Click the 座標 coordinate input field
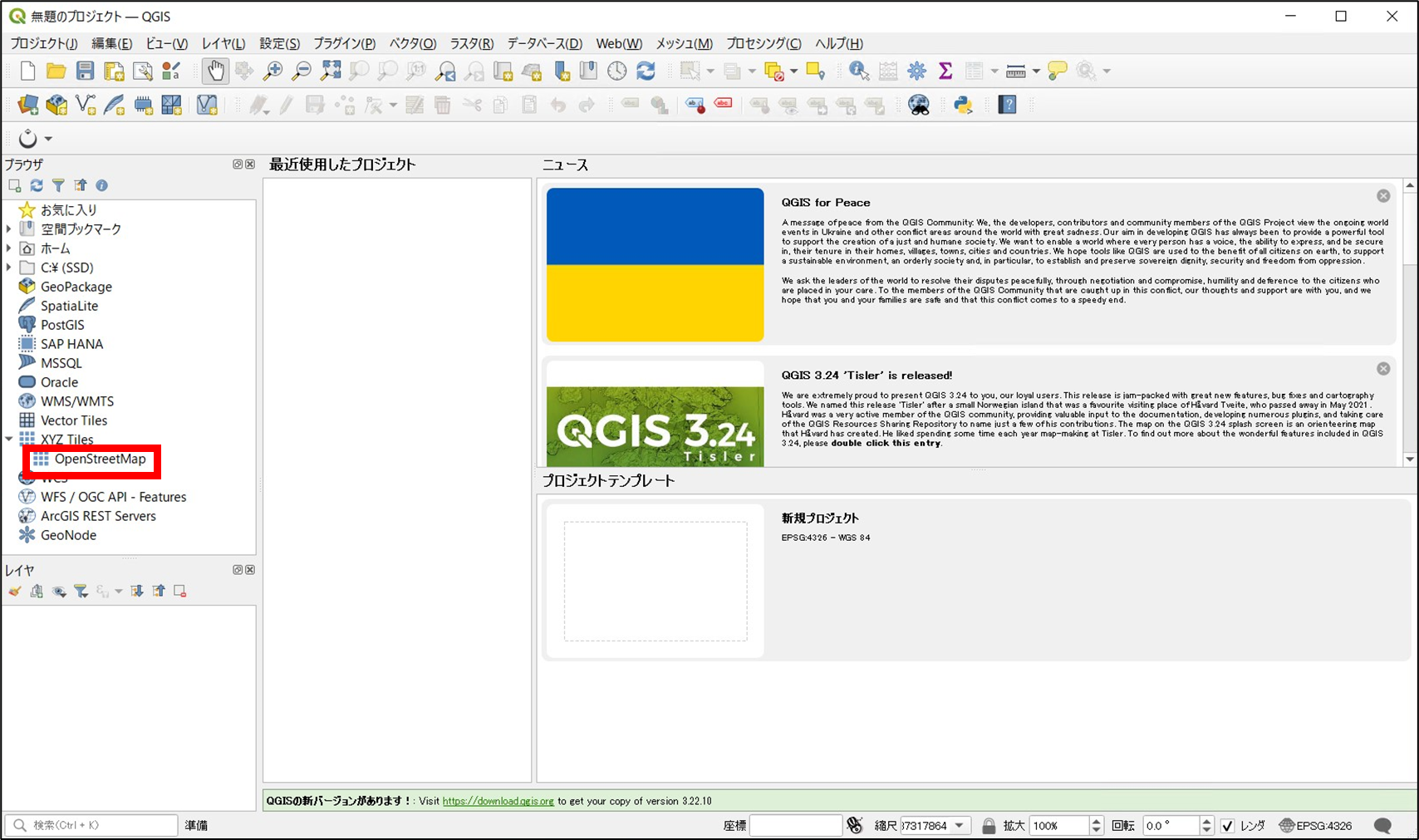 click(796, 825)
